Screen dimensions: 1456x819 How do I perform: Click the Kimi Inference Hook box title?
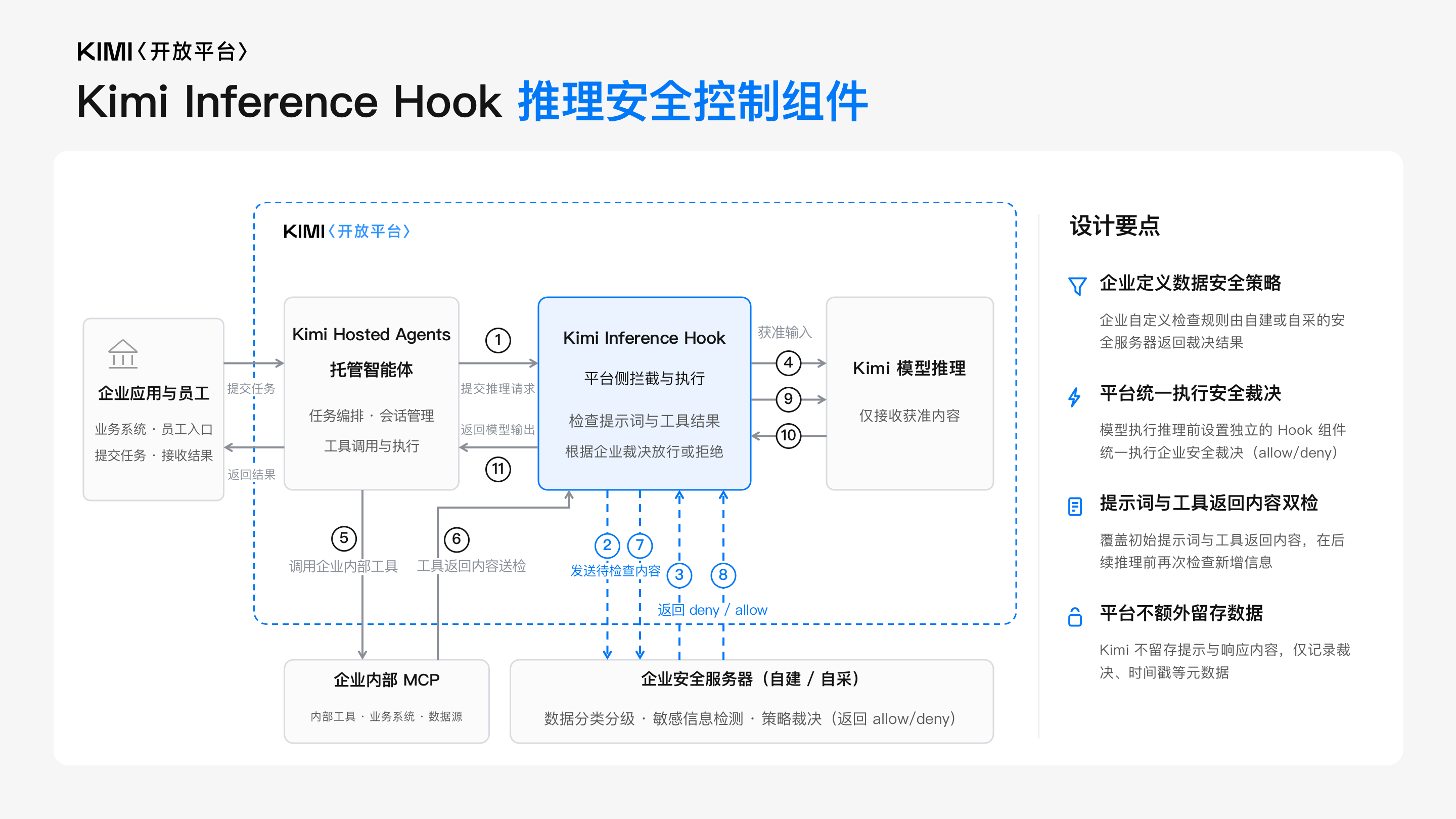tap(644, 337)
